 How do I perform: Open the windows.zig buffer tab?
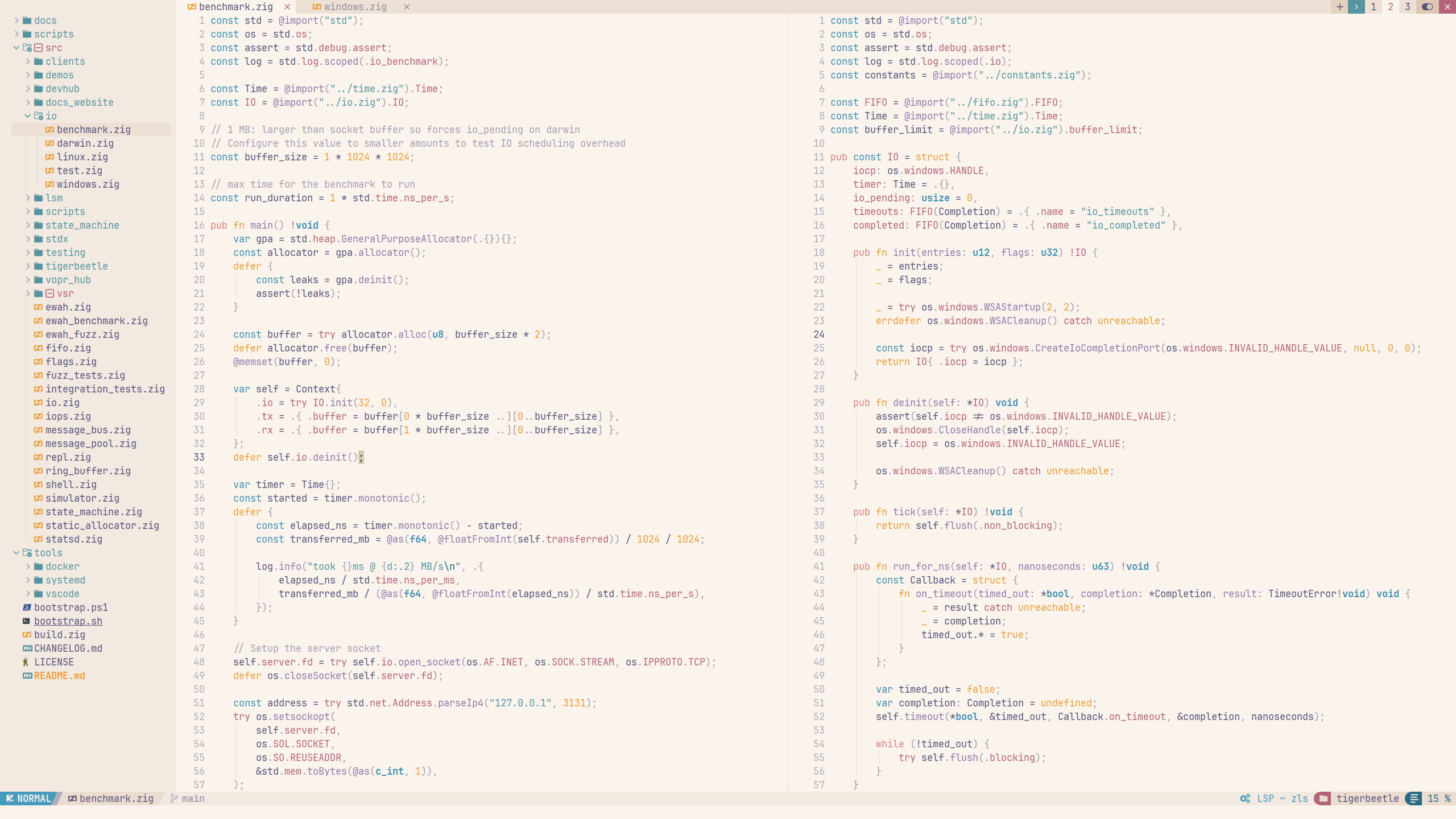click(x=355, y=7)
